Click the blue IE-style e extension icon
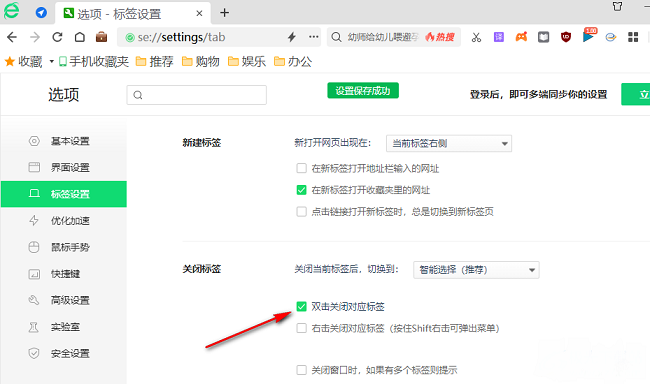Image resolution: width=650 pixels, height=384 pixels. point(611,37)
